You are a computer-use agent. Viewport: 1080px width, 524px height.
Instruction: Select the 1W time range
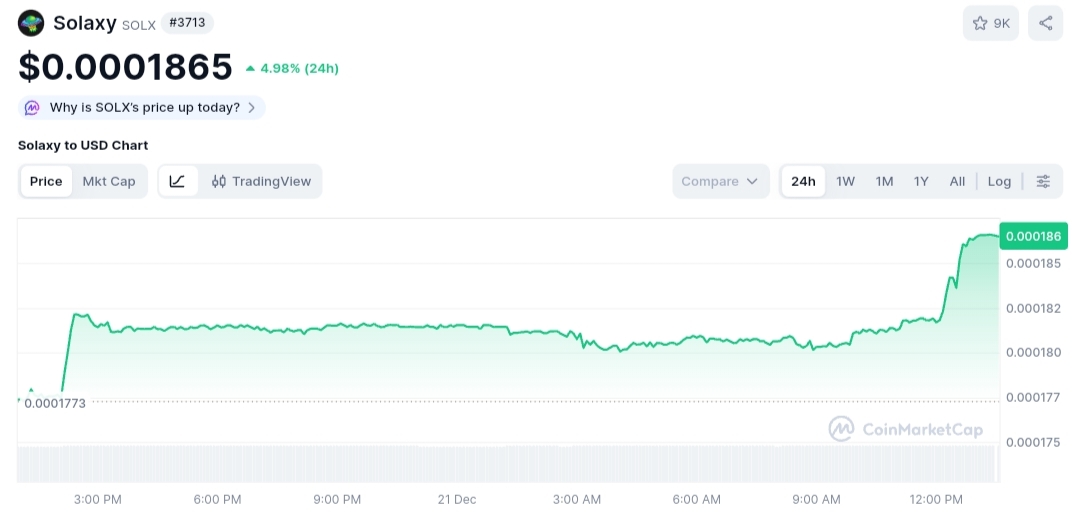click(x=845, y=181)
